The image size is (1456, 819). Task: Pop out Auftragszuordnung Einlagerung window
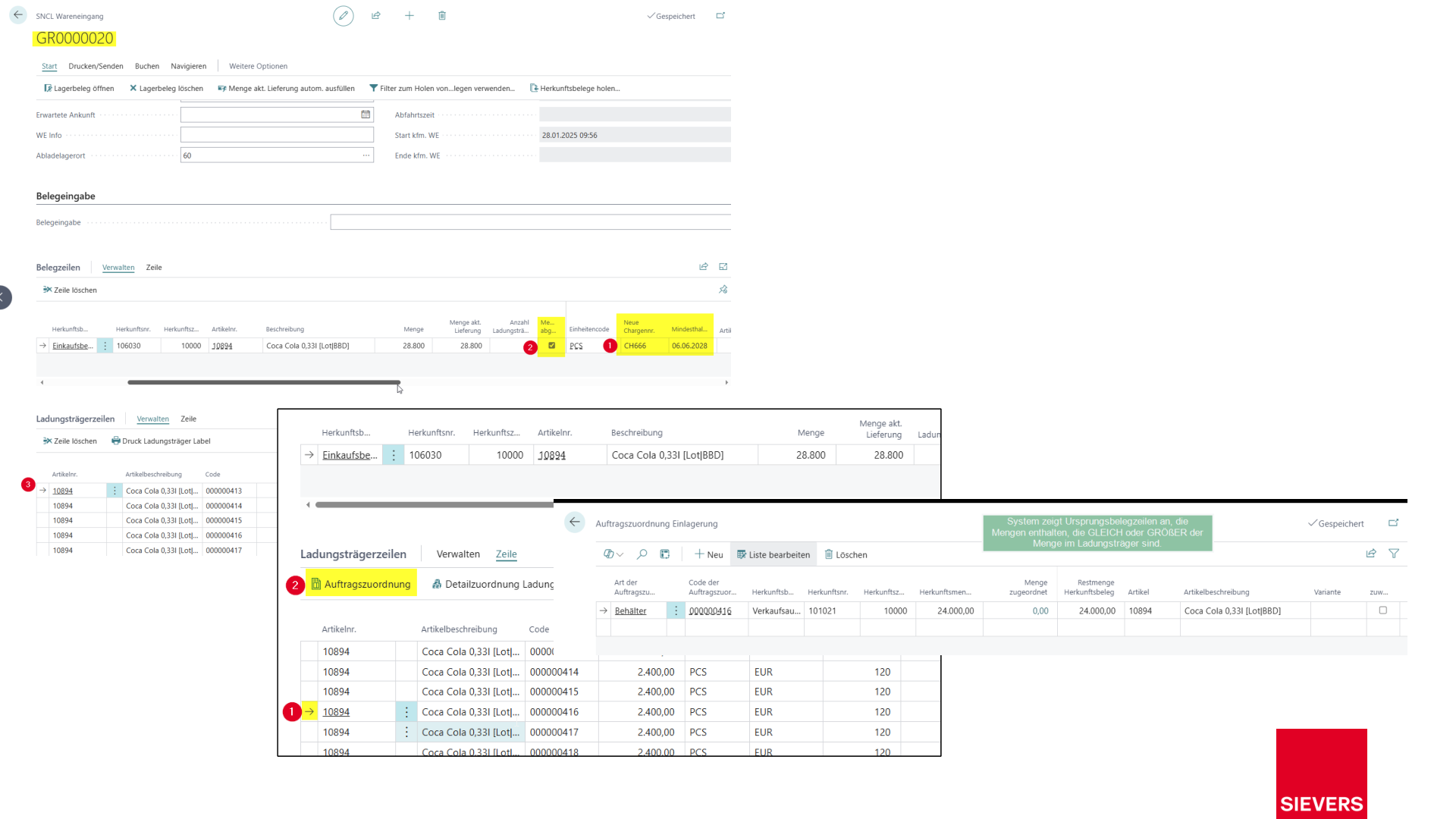pos(1393,523)
